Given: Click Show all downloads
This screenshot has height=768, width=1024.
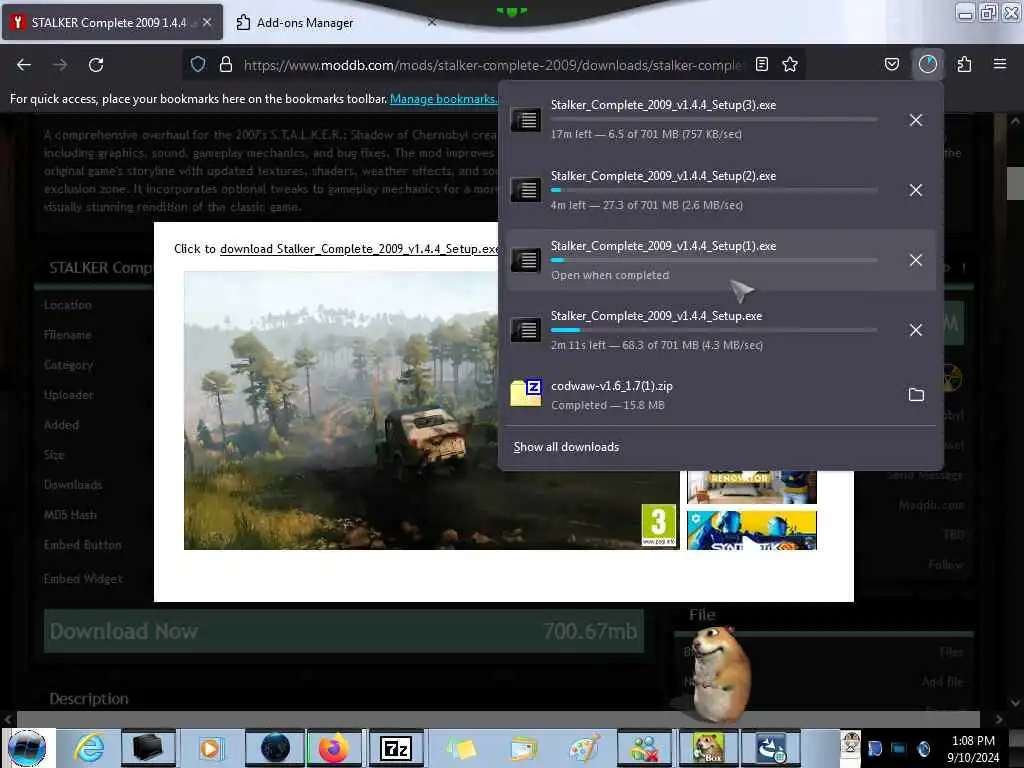Looking at the screenshot, I should tap(566, 447).
